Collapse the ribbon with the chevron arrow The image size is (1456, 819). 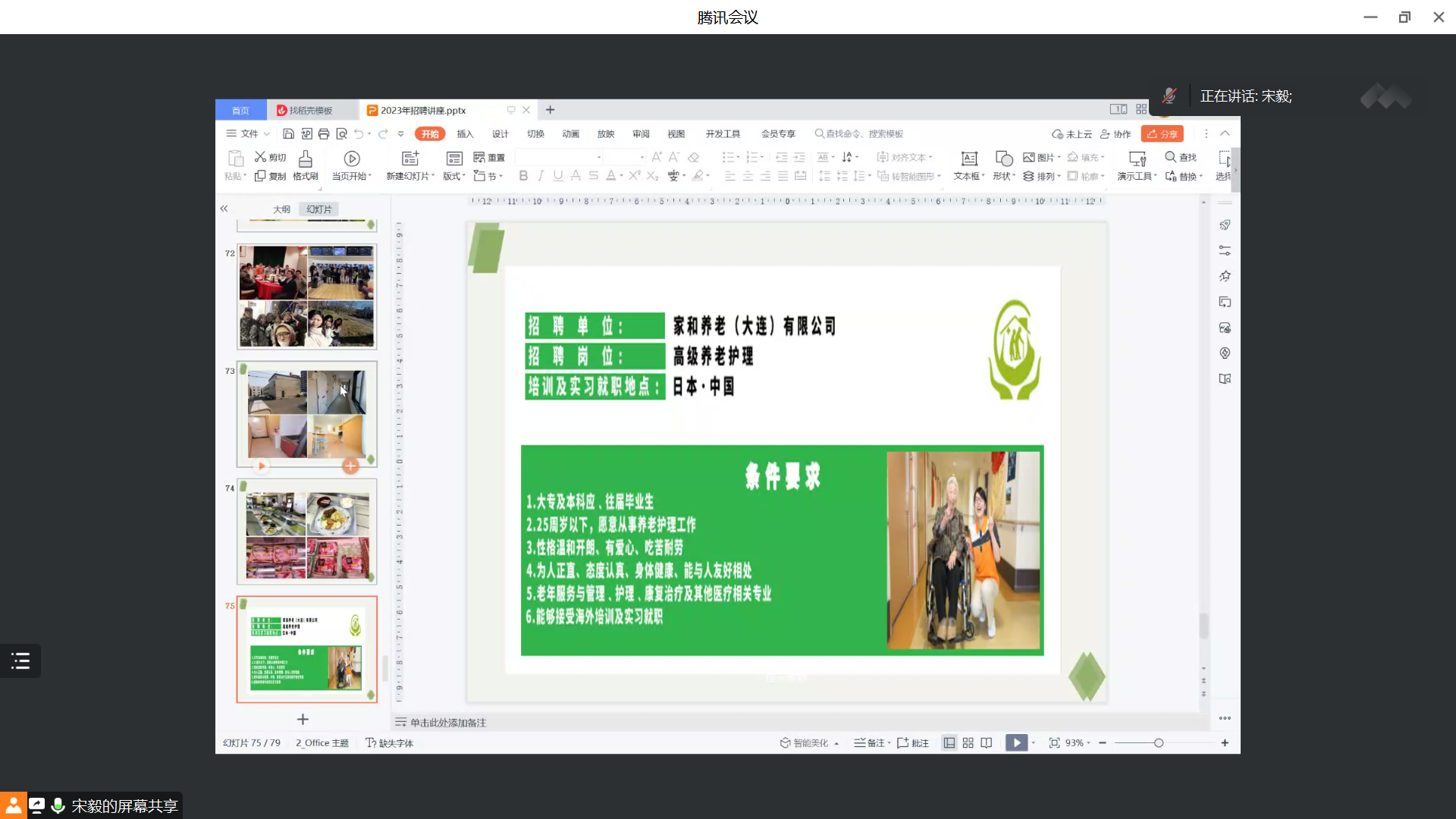(x=1225, y=133)
